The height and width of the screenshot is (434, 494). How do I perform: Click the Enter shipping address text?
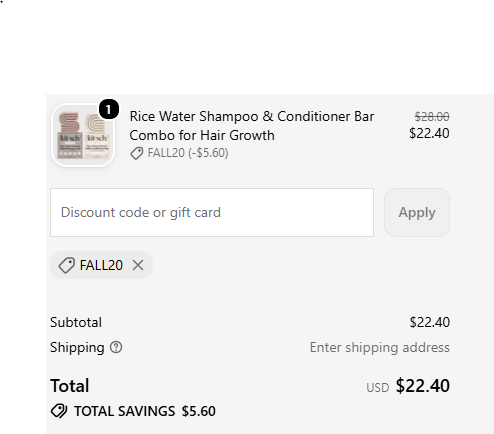[380, 348]
